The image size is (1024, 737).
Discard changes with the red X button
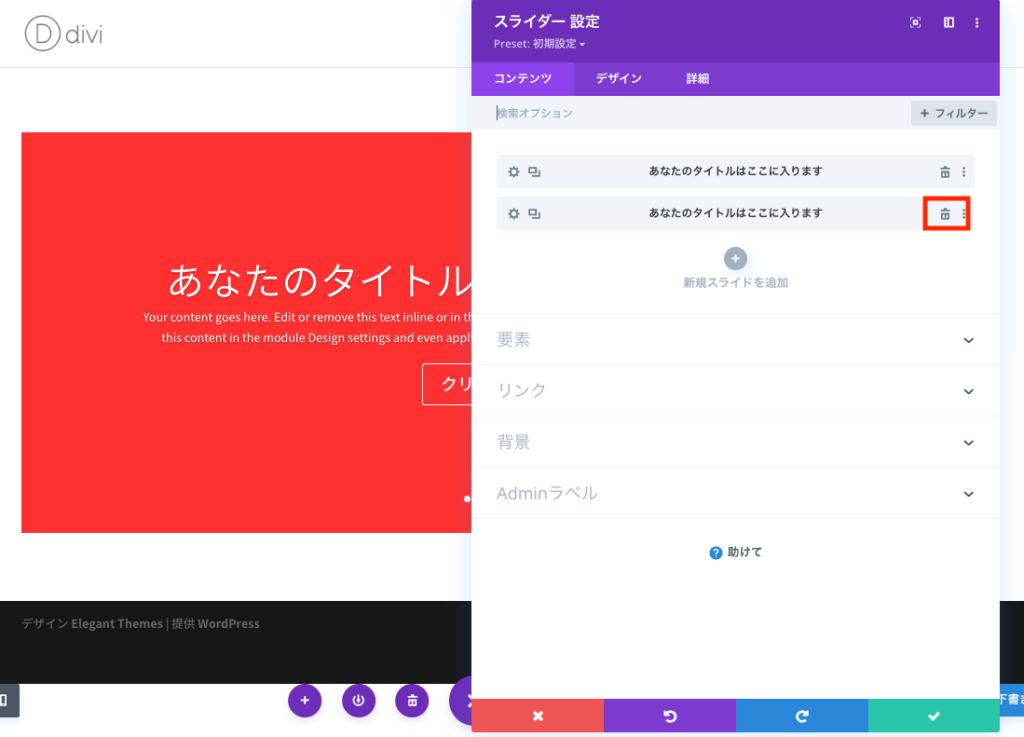pos(537,716)
